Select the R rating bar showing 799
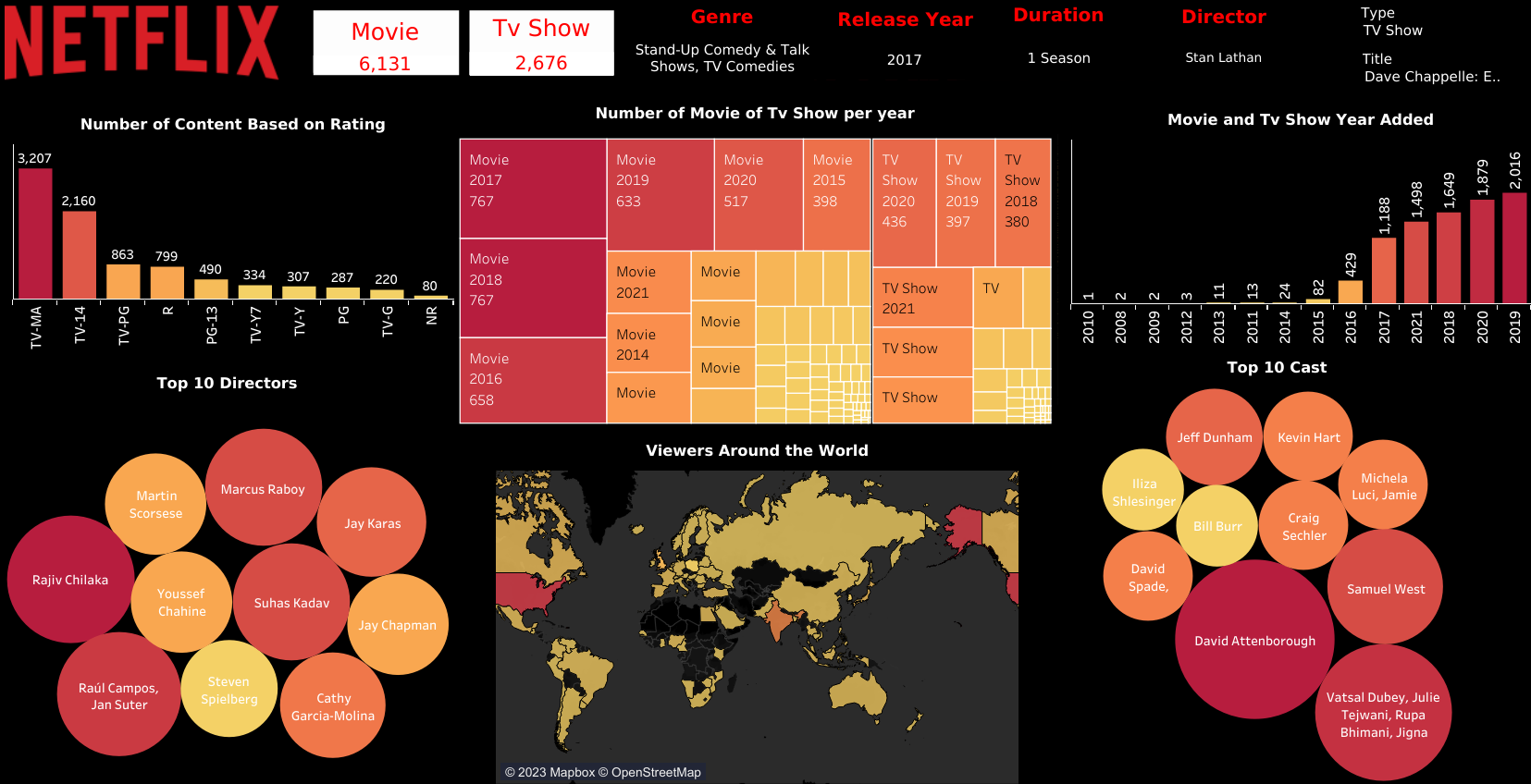Image resolution: width=1531 pixels, height=784 pixels. coord(167,282)
